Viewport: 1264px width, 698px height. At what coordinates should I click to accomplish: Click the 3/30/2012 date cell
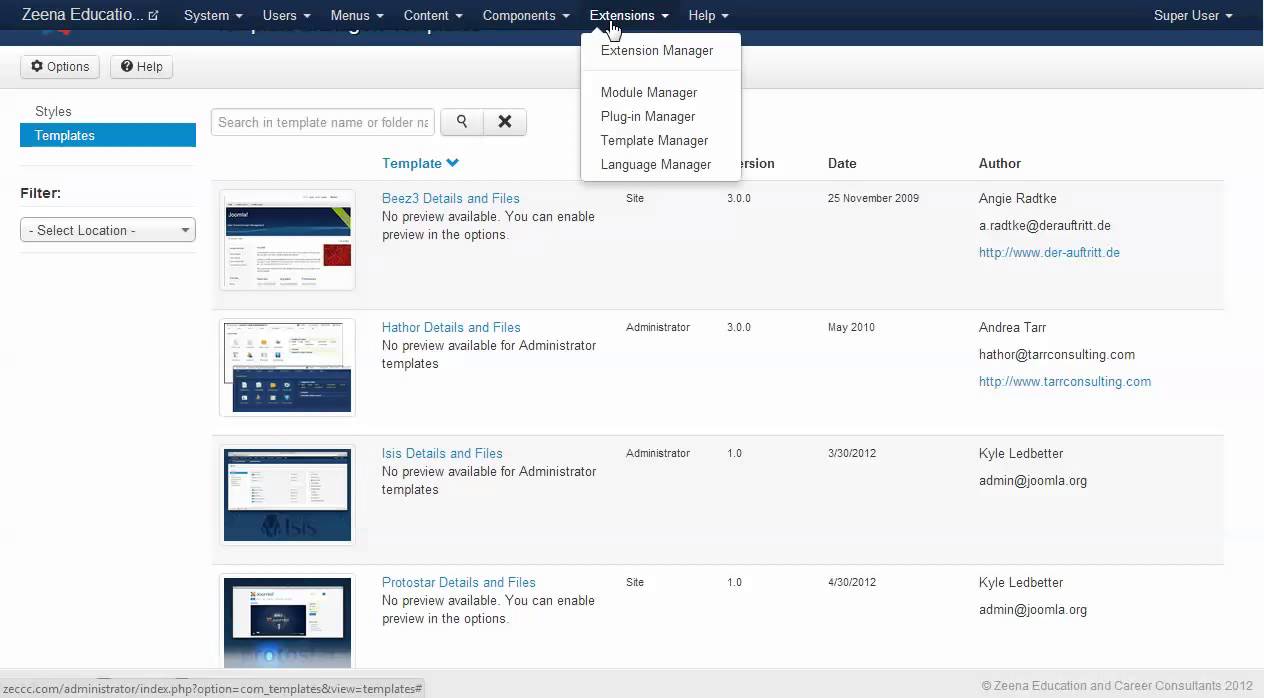852,453
